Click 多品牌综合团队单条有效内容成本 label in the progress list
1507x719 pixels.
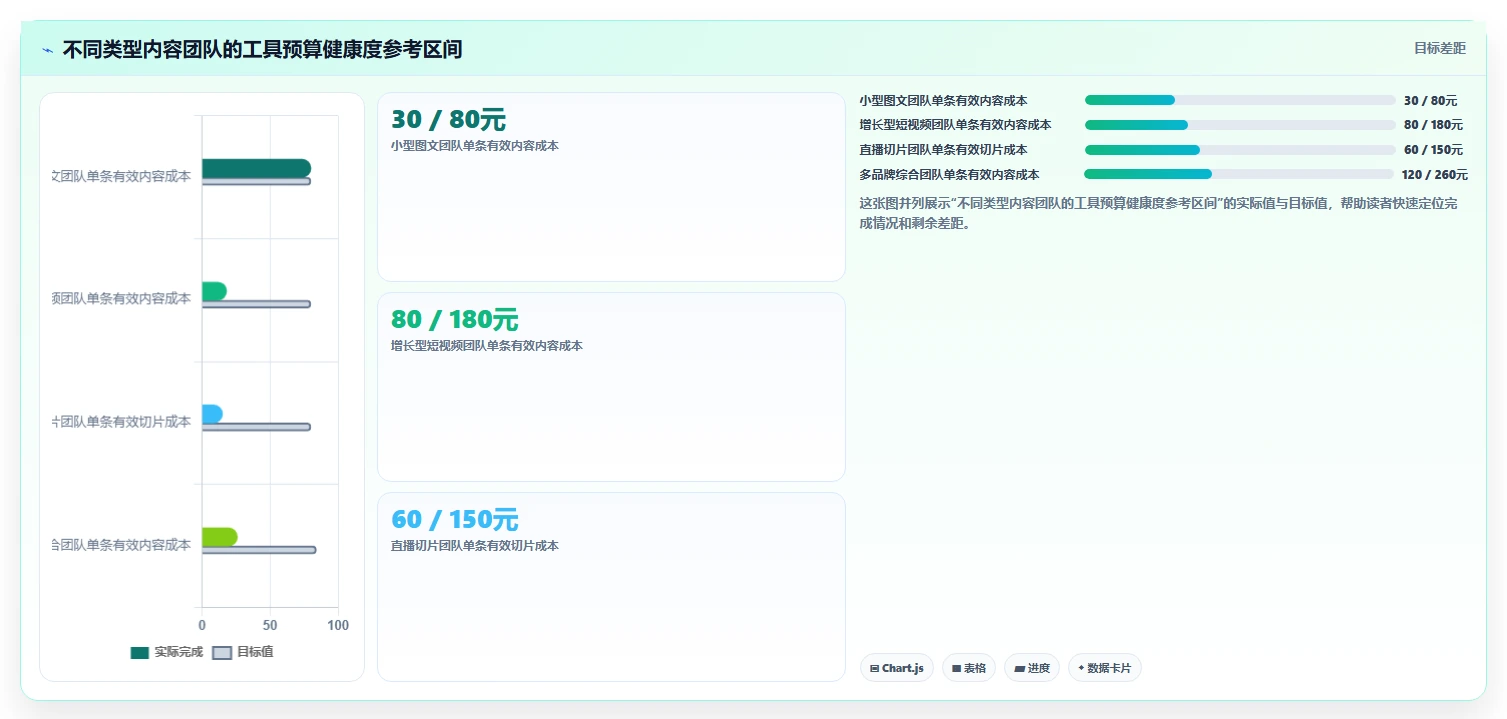(x=949, y=174)
